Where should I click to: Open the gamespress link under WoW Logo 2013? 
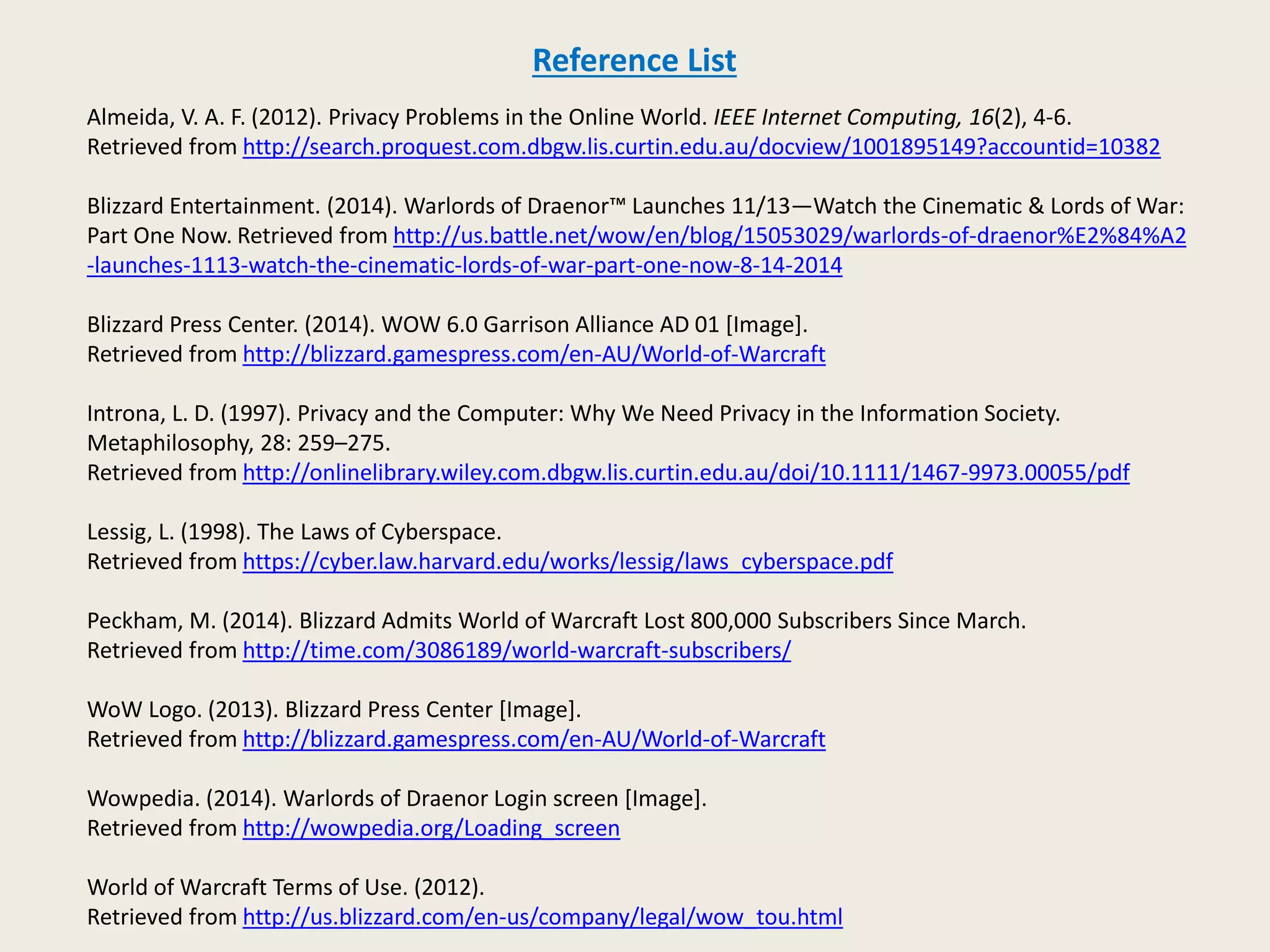pos(534,739)
